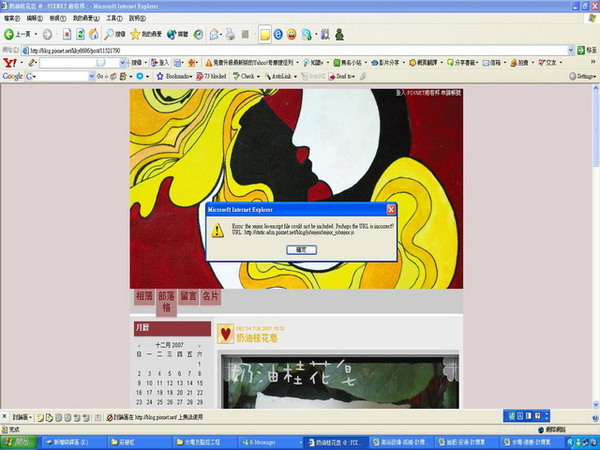Click the grey Forward arrow button

point(47,35)
